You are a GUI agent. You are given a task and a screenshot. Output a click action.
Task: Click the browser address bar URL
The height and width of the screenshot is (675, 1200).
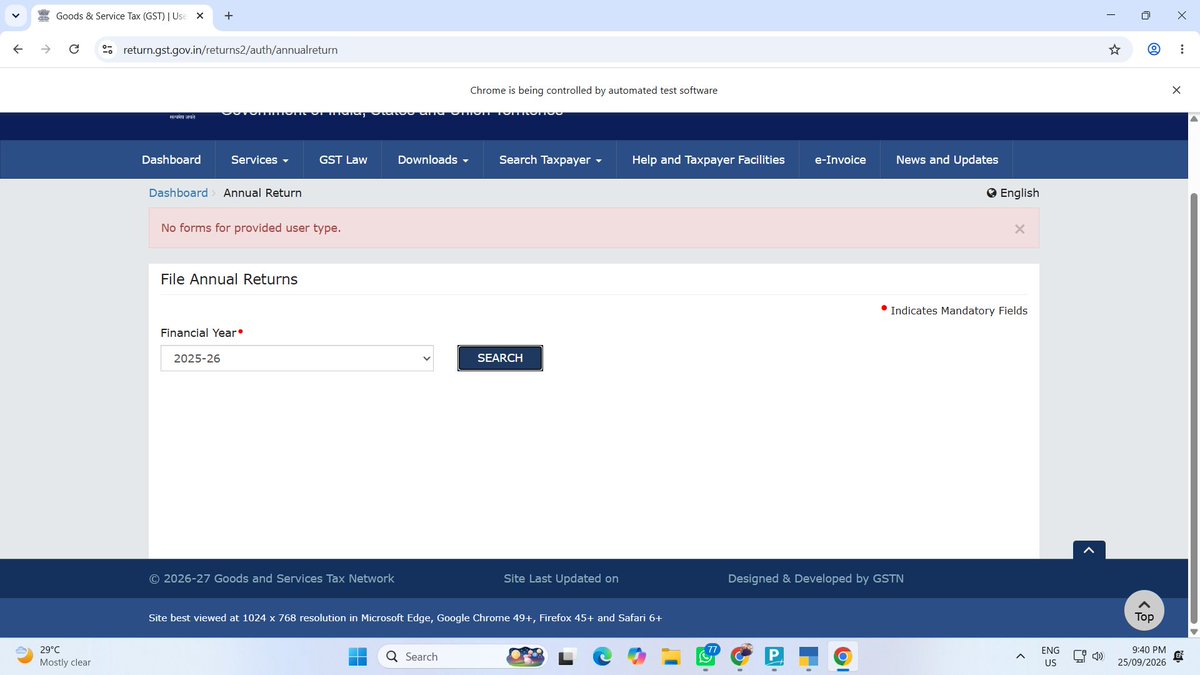(x=230, y=49)
